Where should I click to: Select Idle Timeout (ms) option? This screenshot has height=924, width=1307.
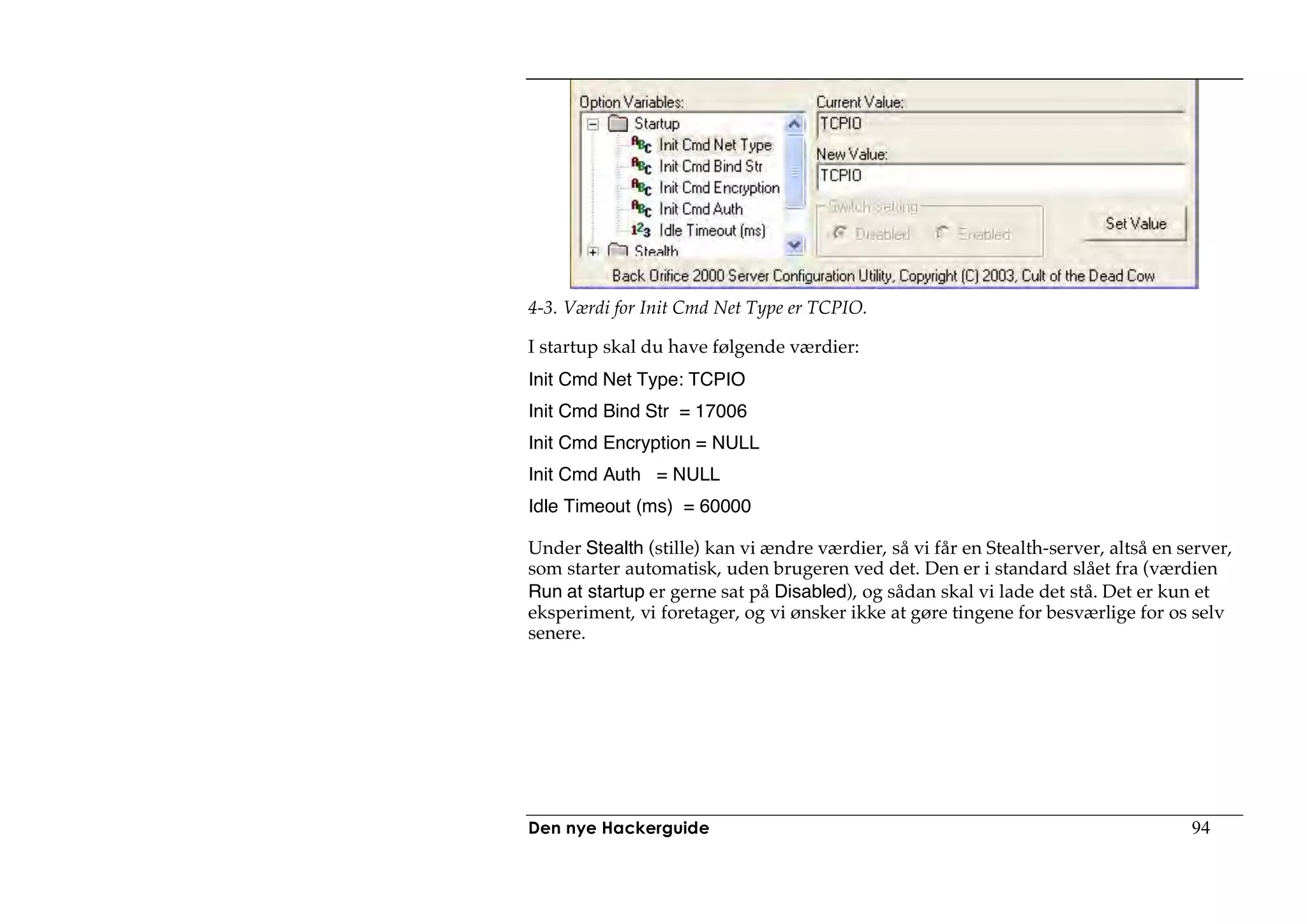(712, 231)
